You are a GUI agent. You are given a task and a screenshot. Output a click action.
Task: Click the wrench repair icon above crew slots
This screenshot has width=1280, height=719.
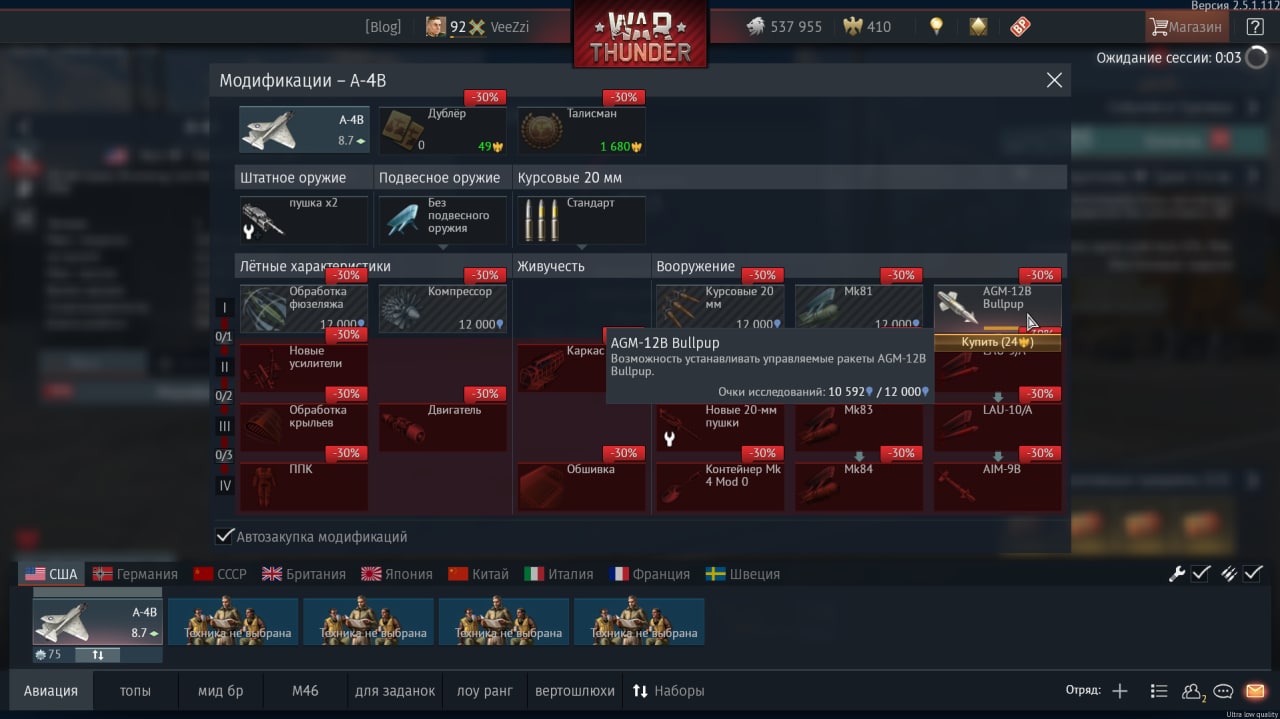coord(1177,574)
